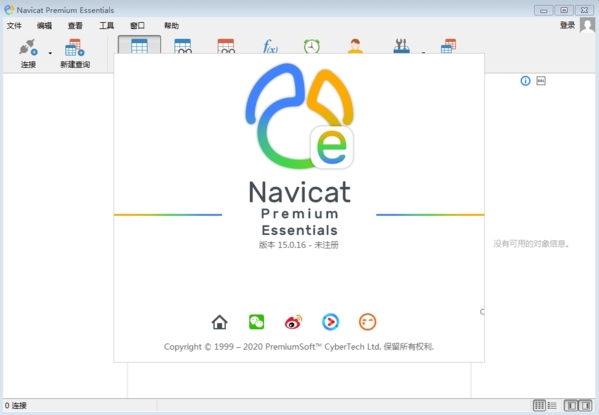Switch to list view in status bar
Viewport: 599px width, 415px height.
click(x=552, y=405)
